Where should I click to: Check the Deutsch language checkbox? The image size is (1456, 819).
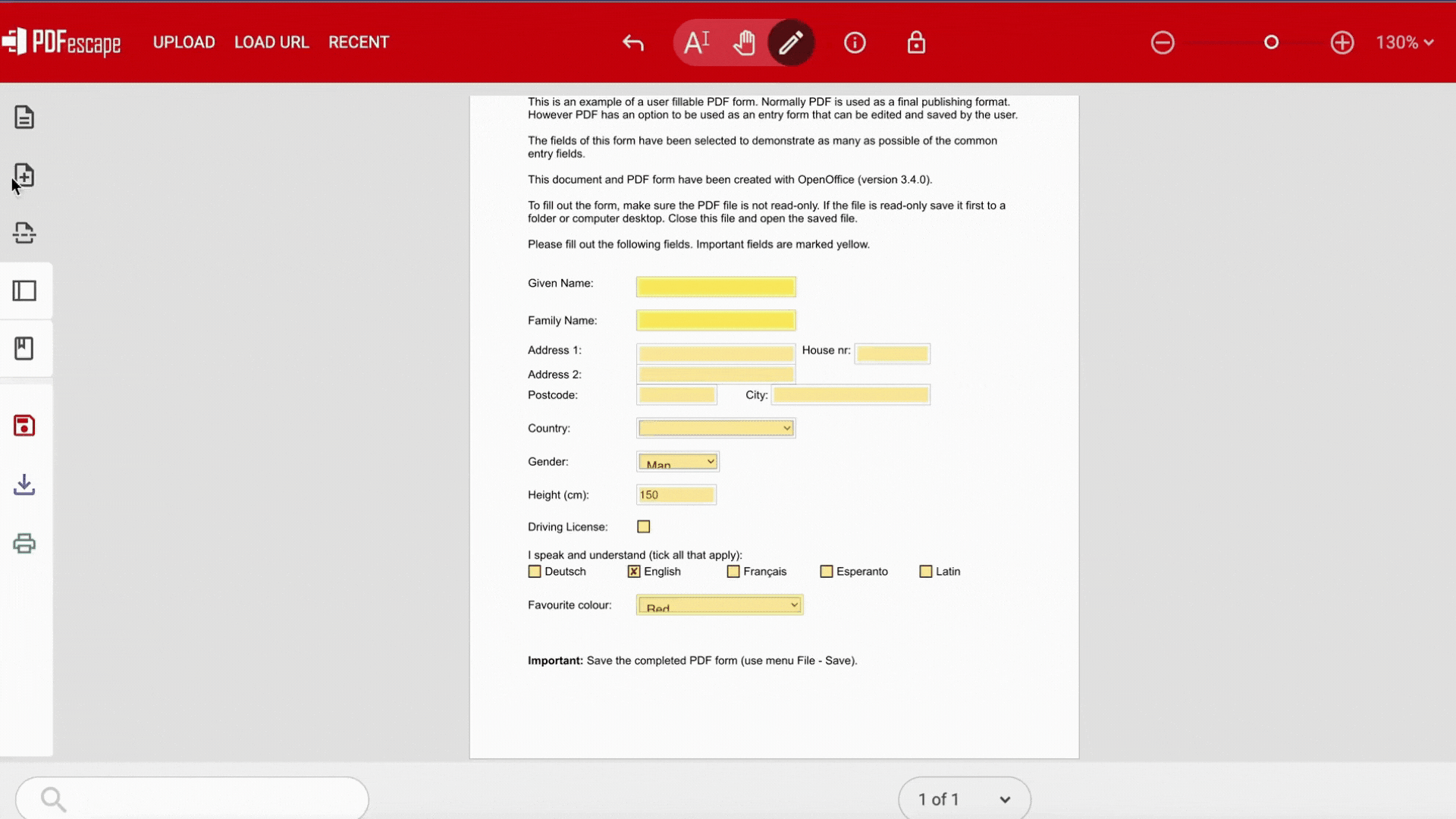point(535,572)
